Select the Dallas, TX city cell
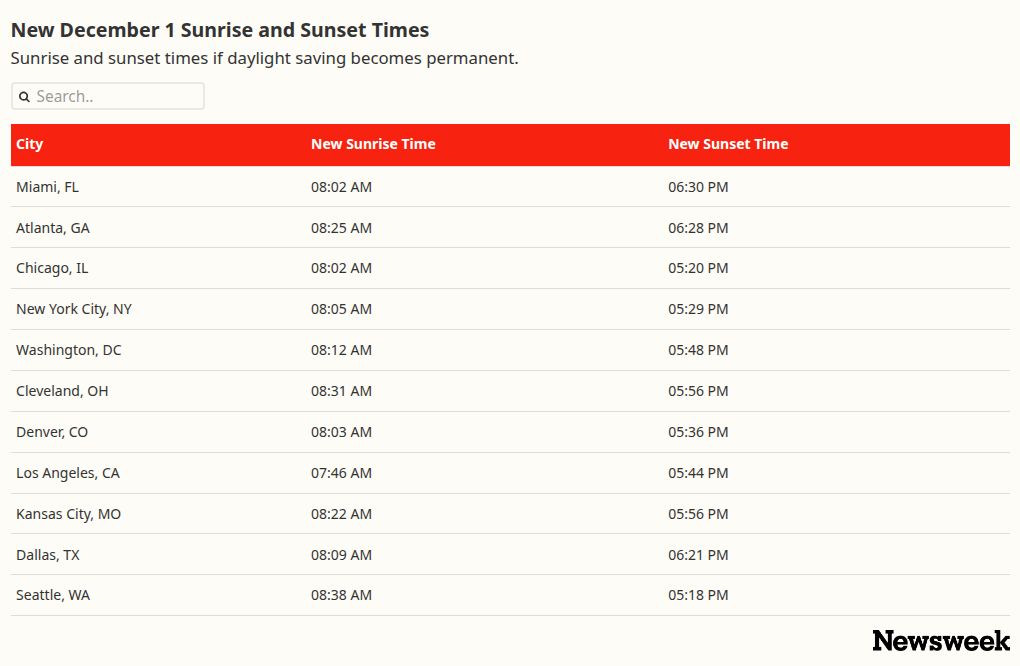 click(48, 555)
